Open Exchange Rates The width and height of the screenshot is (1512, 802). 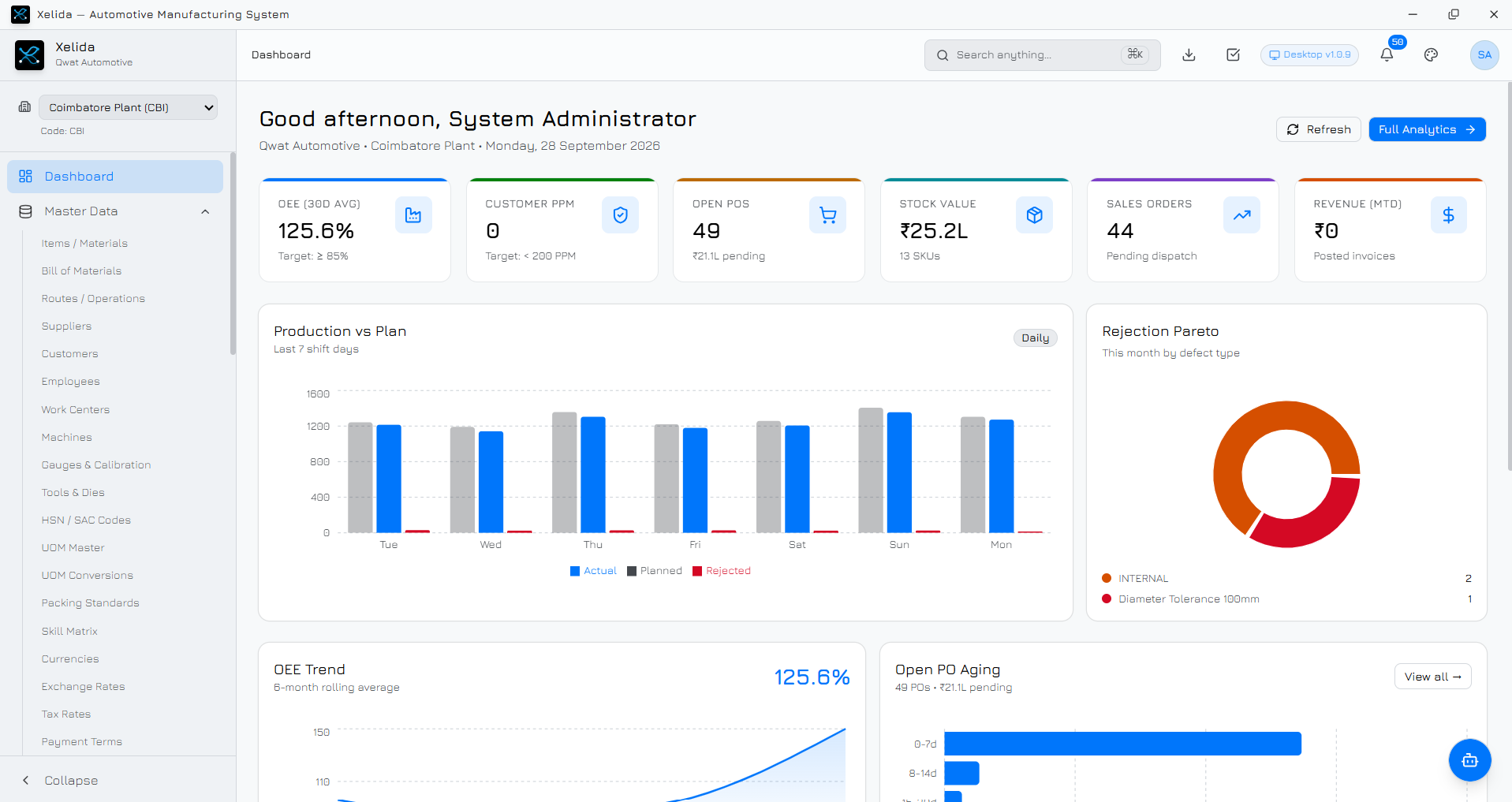point(83,687)
